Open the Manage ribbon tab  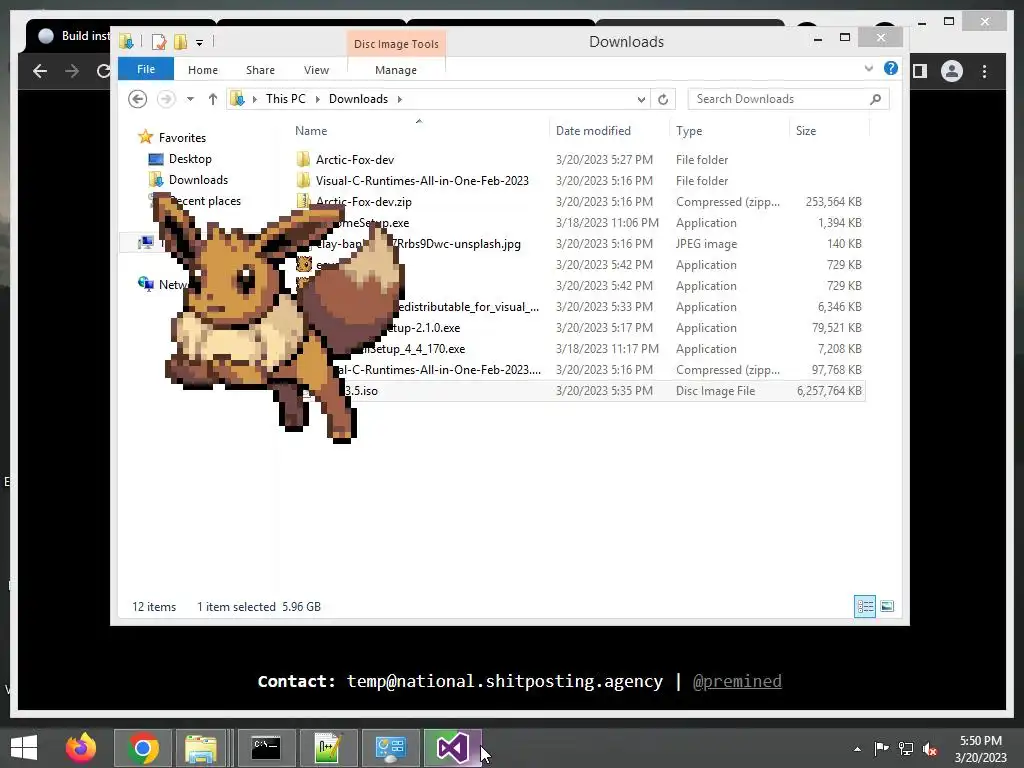[396, 70]
